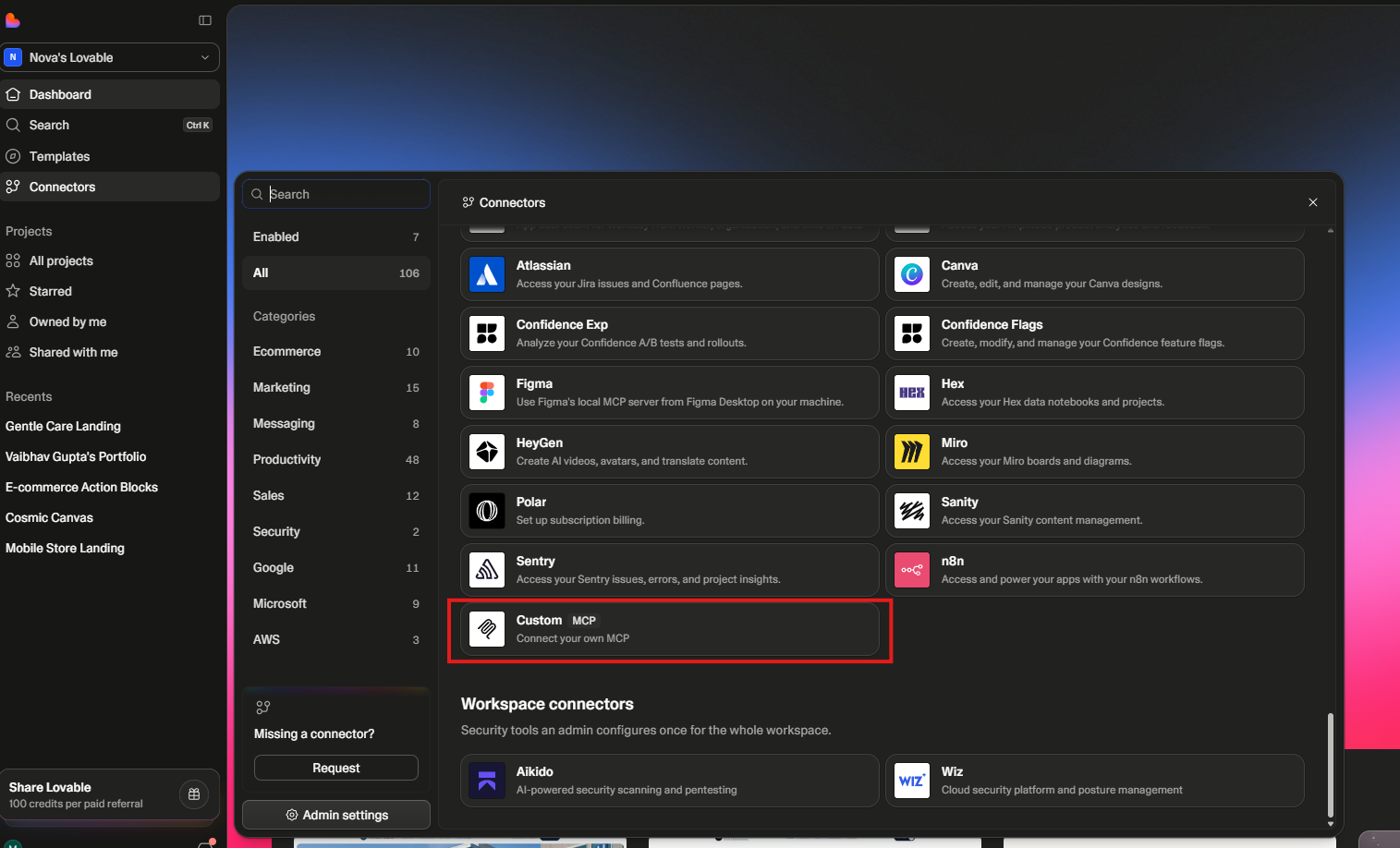Image resolution: width=1400 pixels, height=848 pixels.
Task: Click the gift icon beside Share Lovable
Action: click(194, 794)
